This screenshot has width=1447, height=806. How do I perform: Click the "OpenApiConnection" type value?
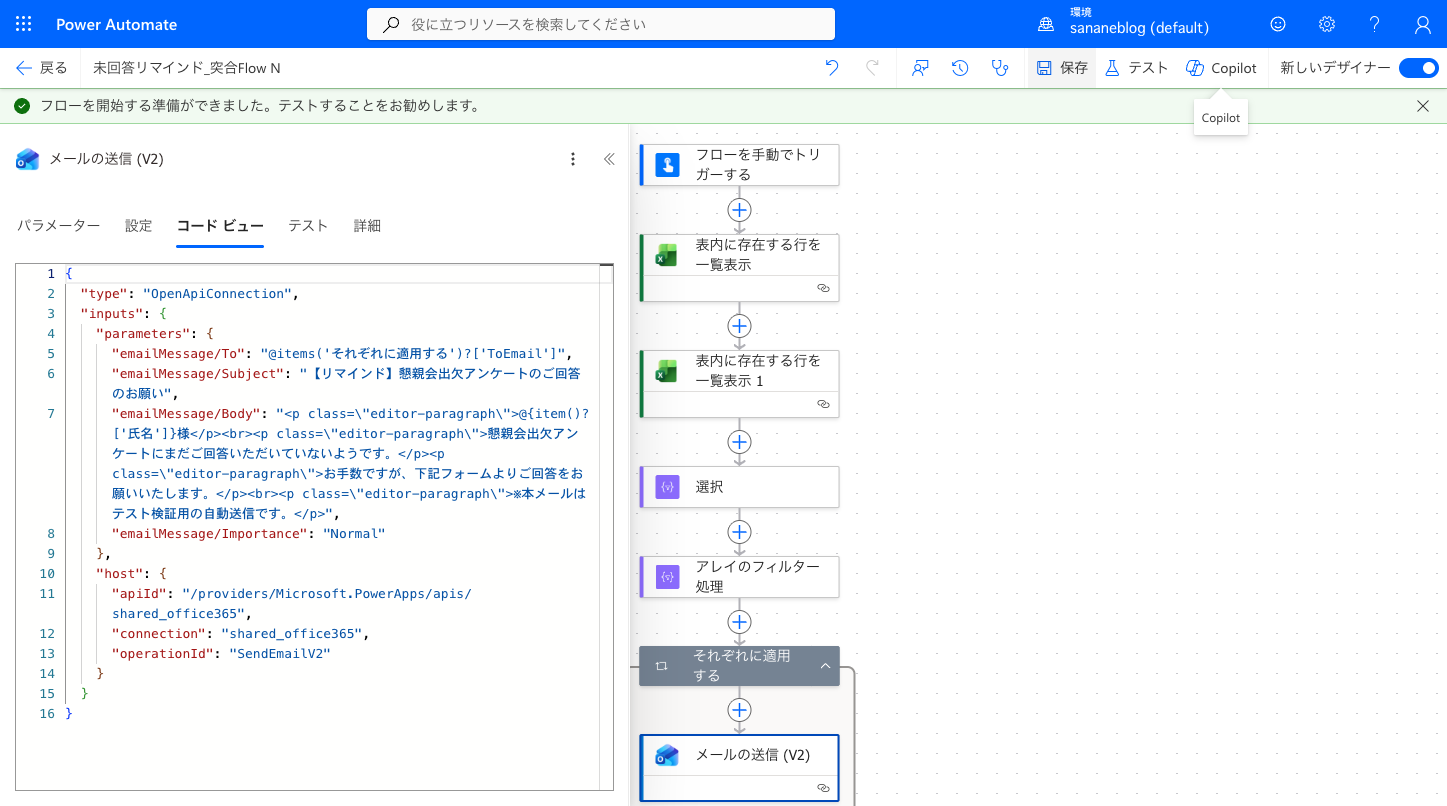tap(219, 294)
